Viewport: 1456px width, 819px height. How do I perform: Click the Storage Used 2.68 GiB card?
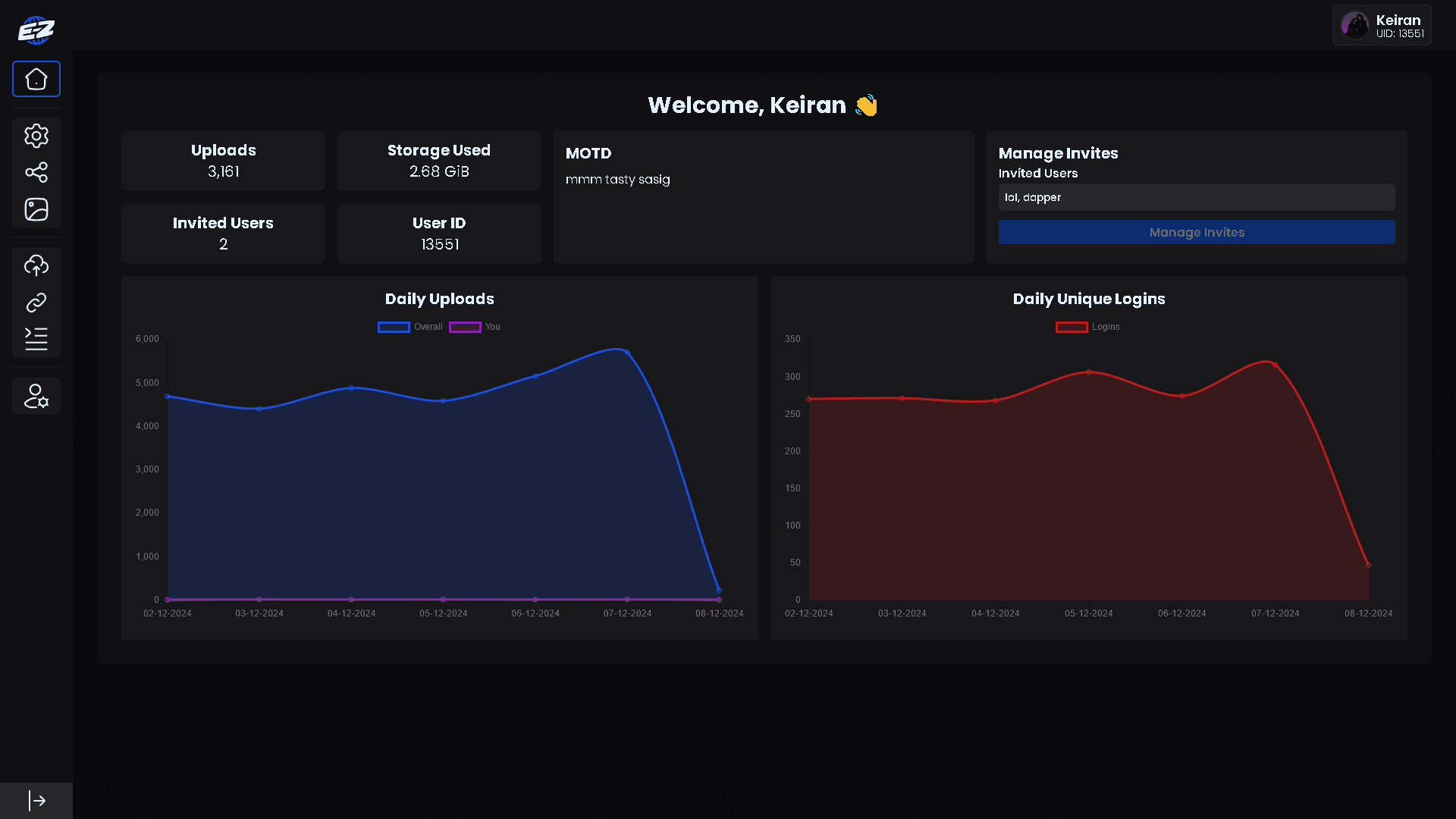(x=439, y=161)
